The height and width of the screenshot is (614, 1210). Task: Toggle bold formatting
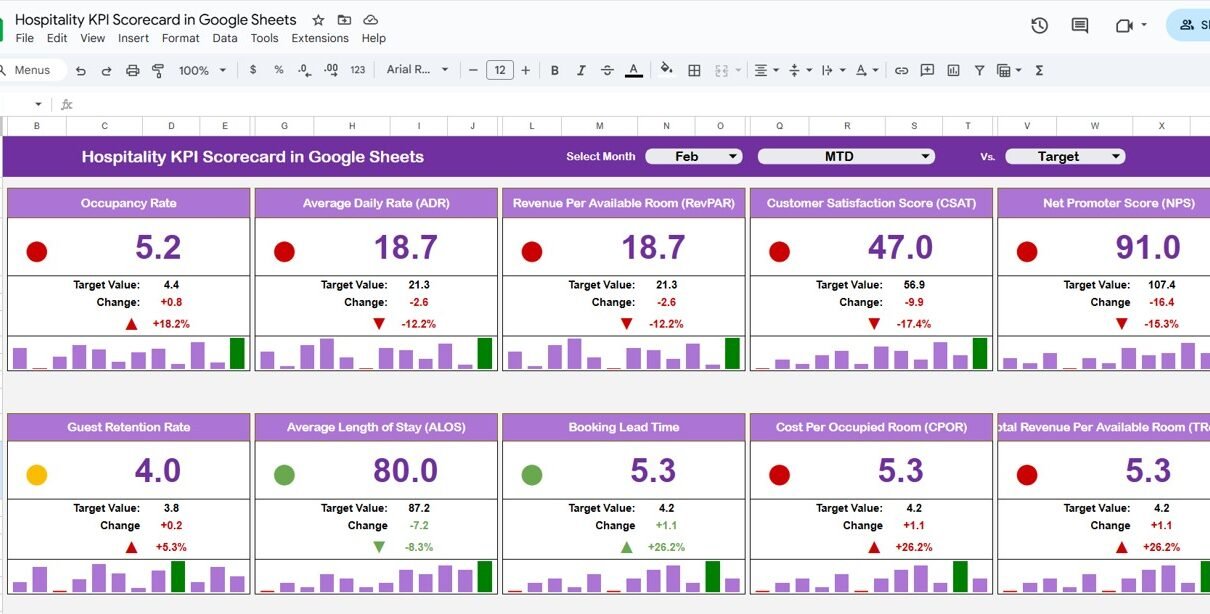[554, 70]
